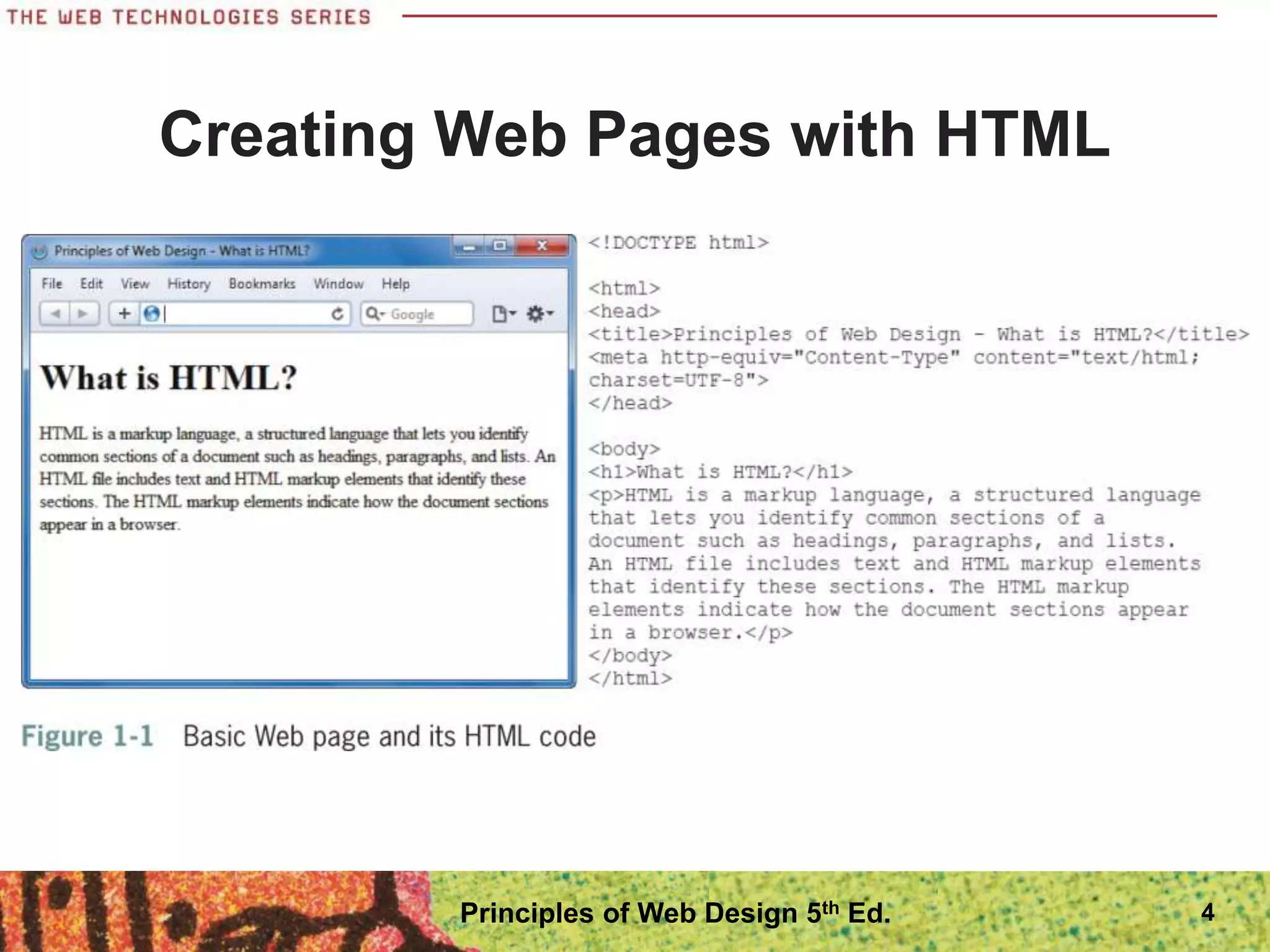The height and width of the screenshot is (952, 1270).
Task: Click the "<!DOCTYPE html>" code line
Action: (x=678, y=242)
